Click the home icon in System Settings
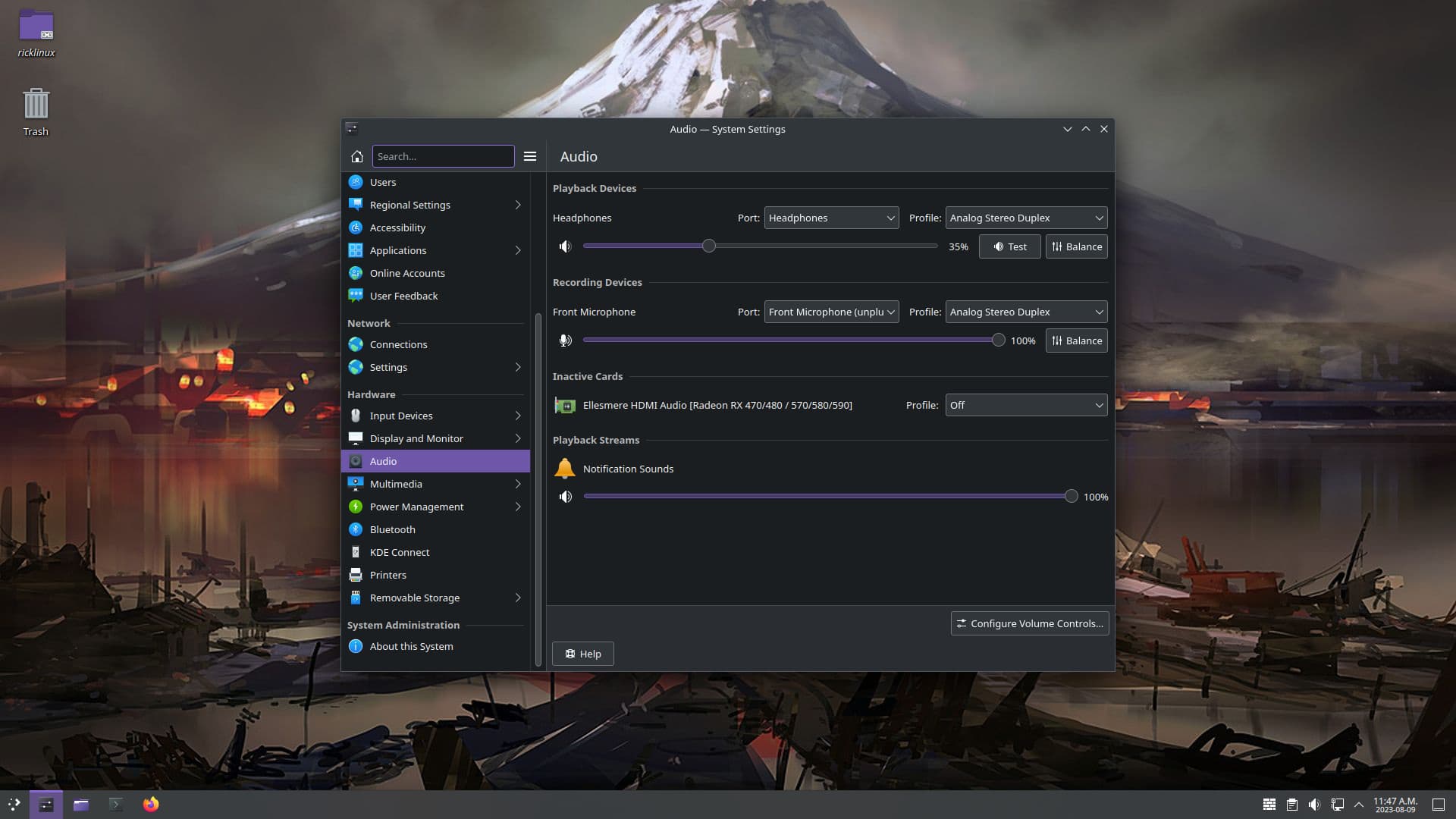1456x819 pixels. coord(356,156)
